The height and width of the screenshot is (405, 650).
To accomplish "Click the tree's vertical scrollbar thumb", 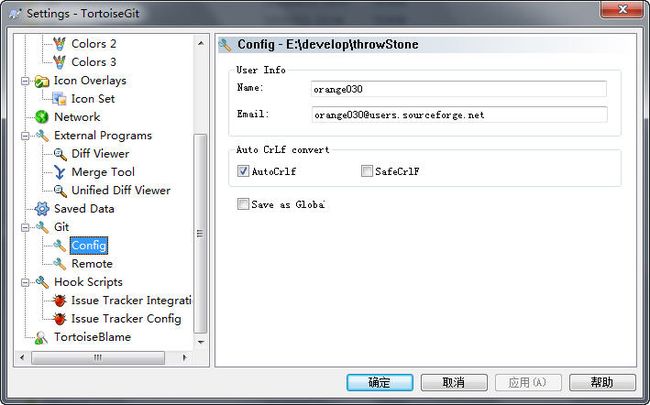I will click(x=200, y=233).
